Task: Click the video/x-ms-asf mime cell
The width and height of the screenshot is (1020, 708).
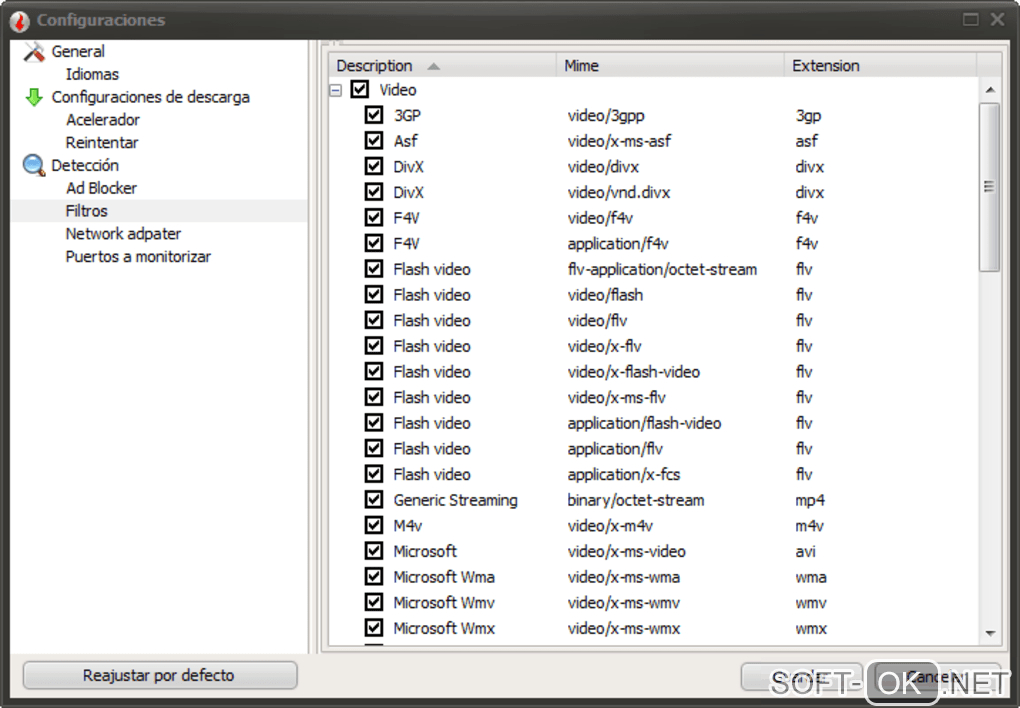Action: click(619, 141)
